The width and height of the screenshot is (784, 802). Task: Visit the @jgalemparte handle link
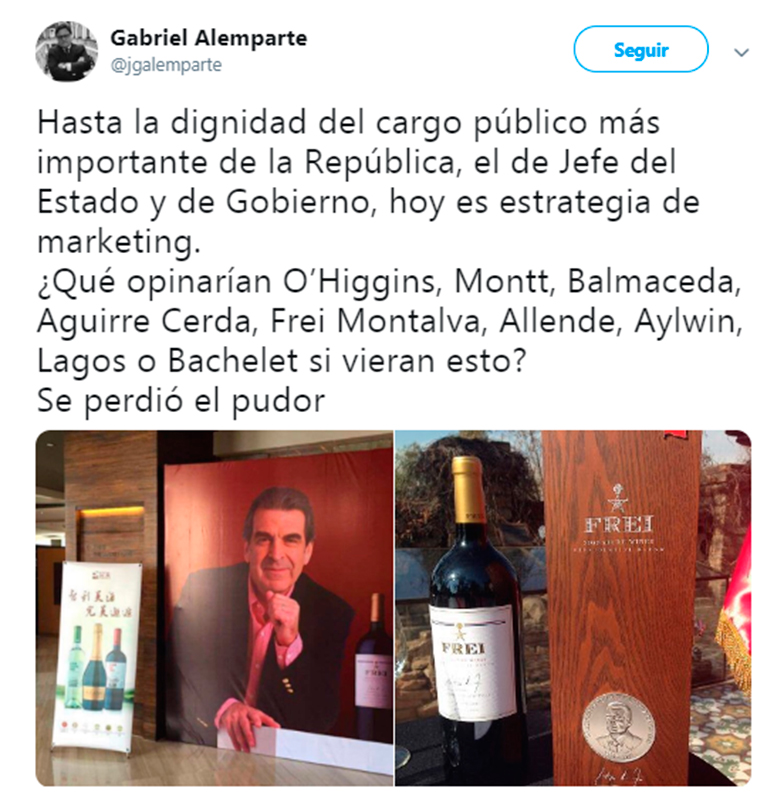click(x=166, y=65)
